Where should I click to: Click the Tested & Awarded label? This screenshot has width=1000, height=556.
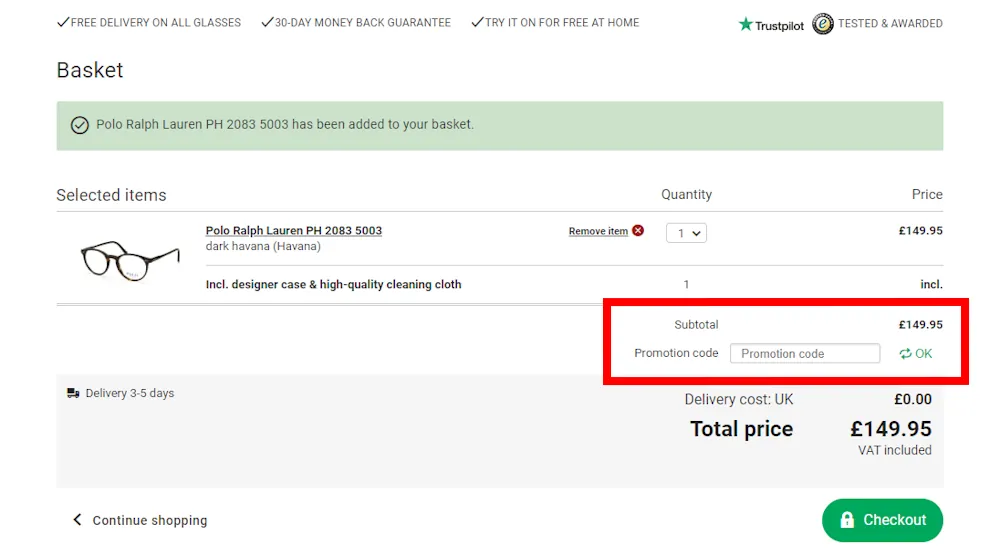coord(890,24)
